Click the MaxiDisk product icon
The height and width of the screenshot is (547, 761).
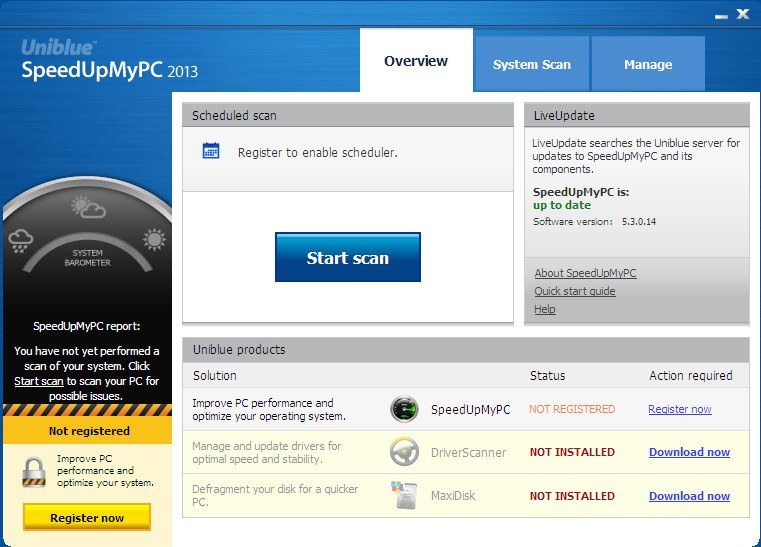click(404, 495)
